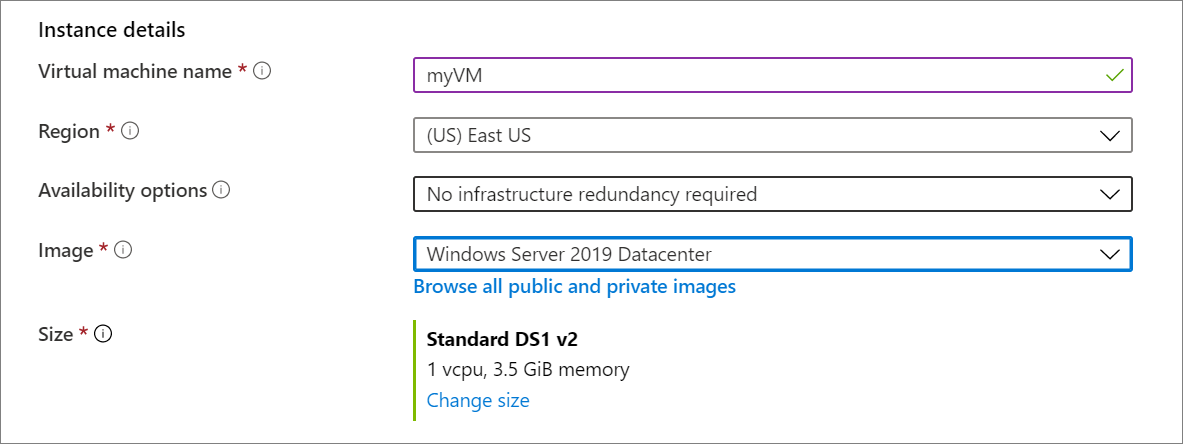Open Browse all public and private images
This screenshot has width=1183, height=444.
pos(575,287)
